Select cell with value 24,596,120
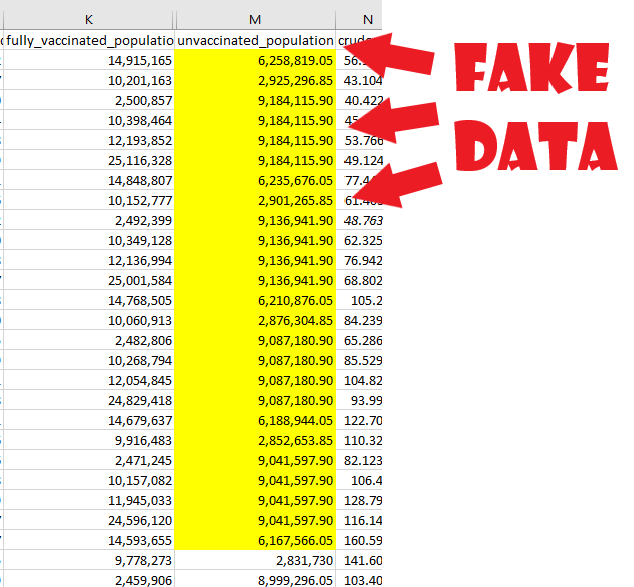Viewport: 634px width, 587px height. pos(89,520)
